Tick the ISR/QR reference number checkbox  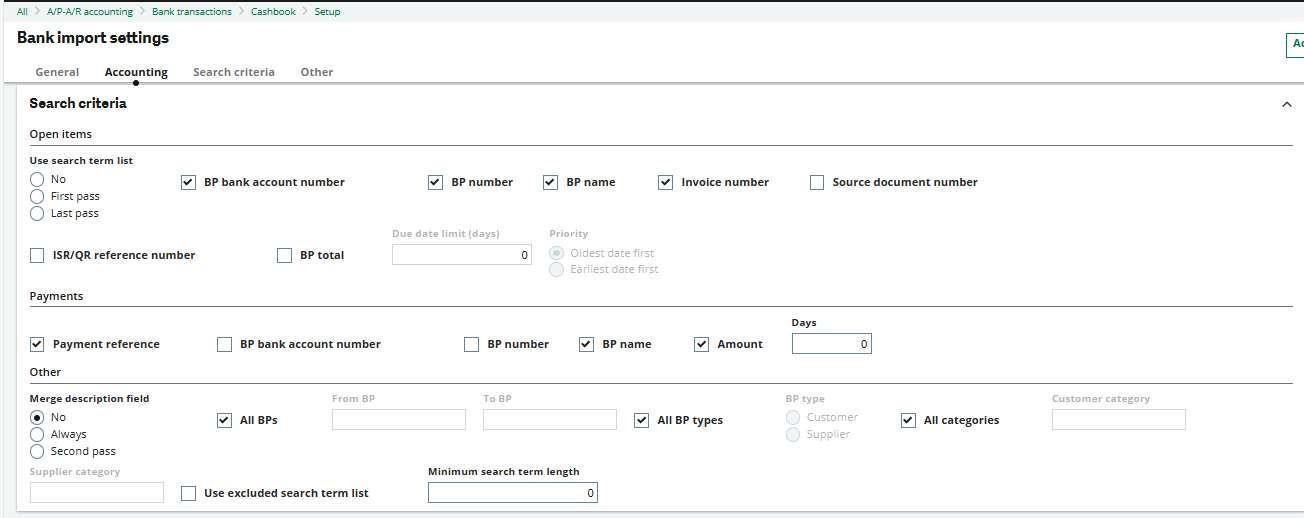tap(37, 255)
